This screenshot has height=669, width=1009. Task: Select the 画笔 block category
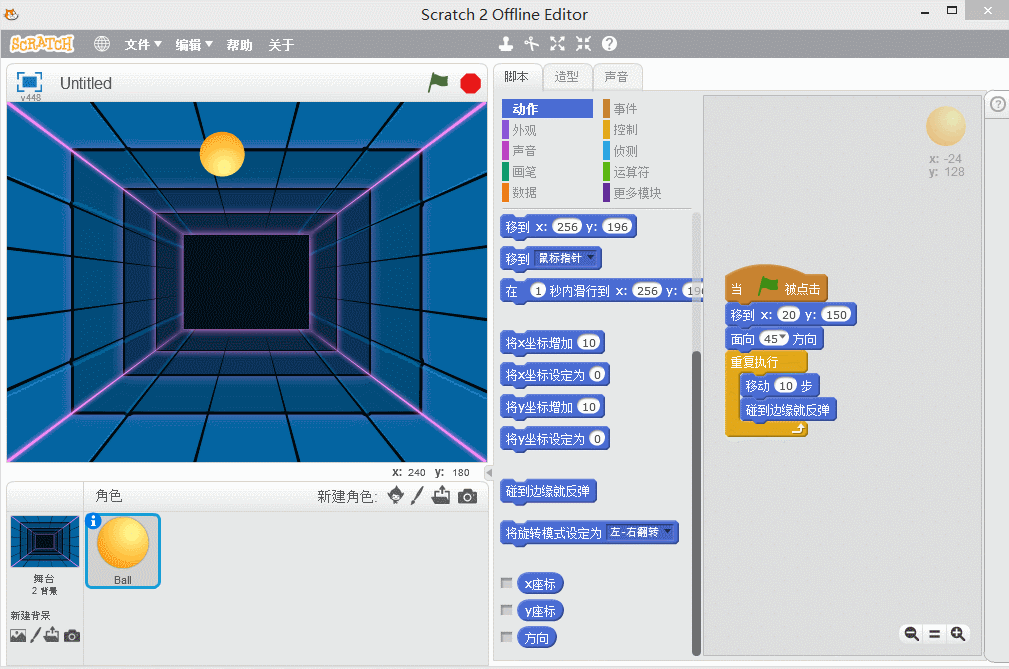pos(547,172)
